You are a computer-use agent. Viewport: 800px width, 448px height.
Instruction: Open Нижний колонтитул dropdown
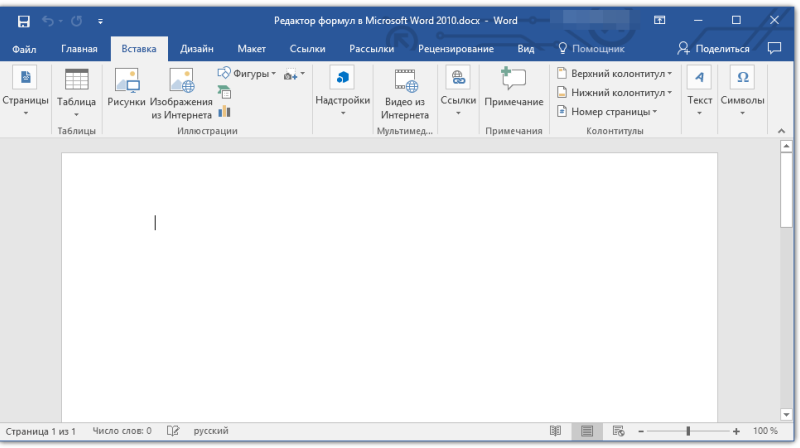click(x=614, y=92)
